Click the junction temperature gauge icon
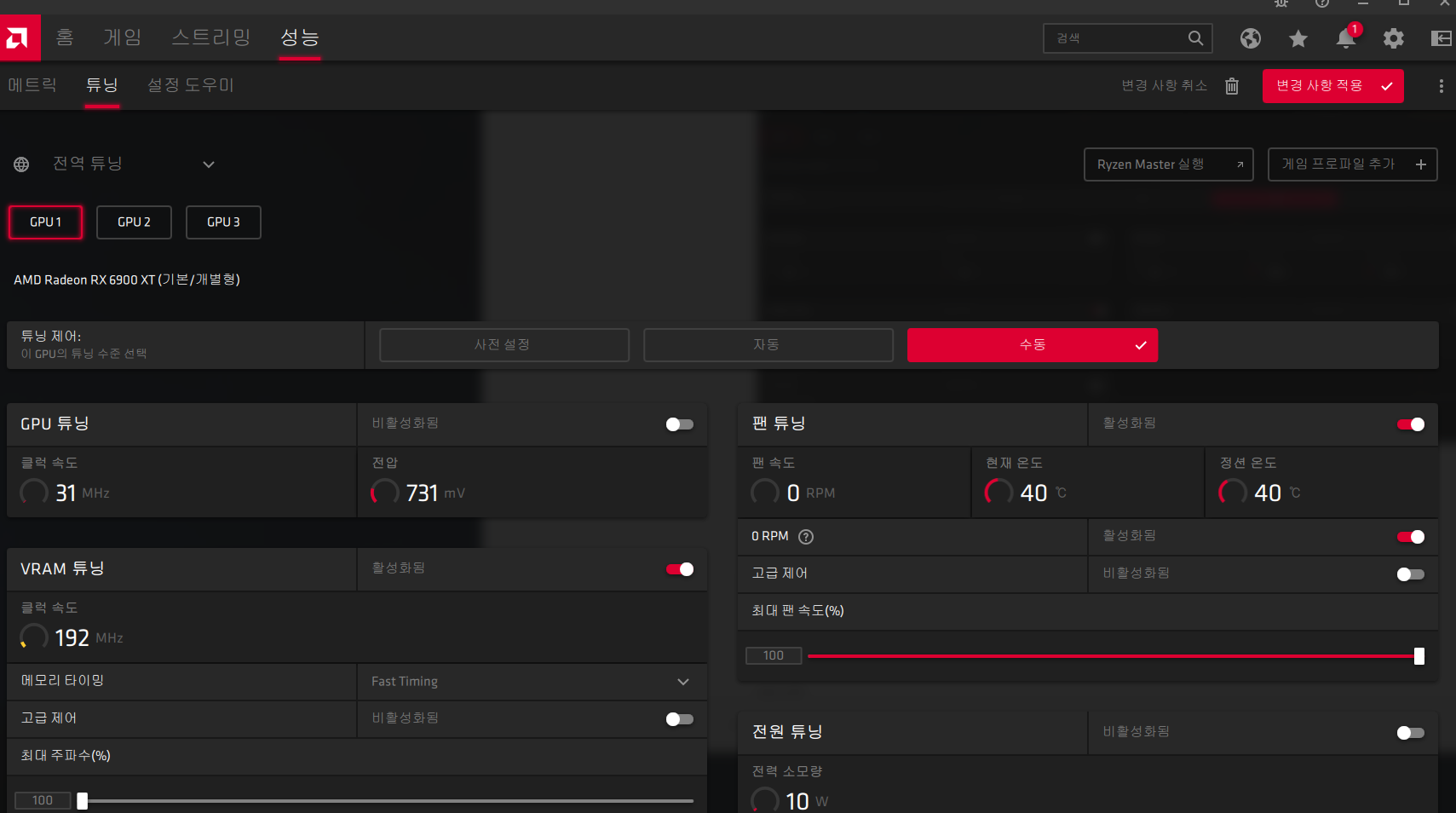1456x813 pixels. 1233,493
